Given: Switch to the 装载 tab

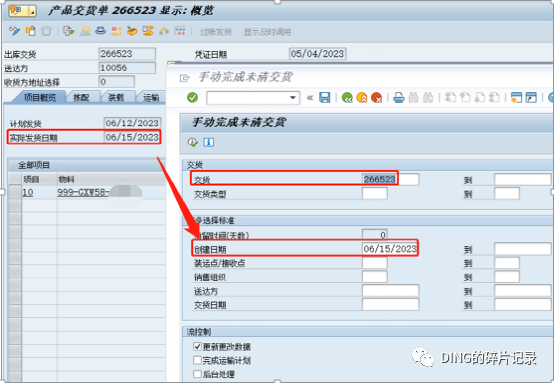Looking at the screenshot, I should pyautogui.click(x=116, y=98).
